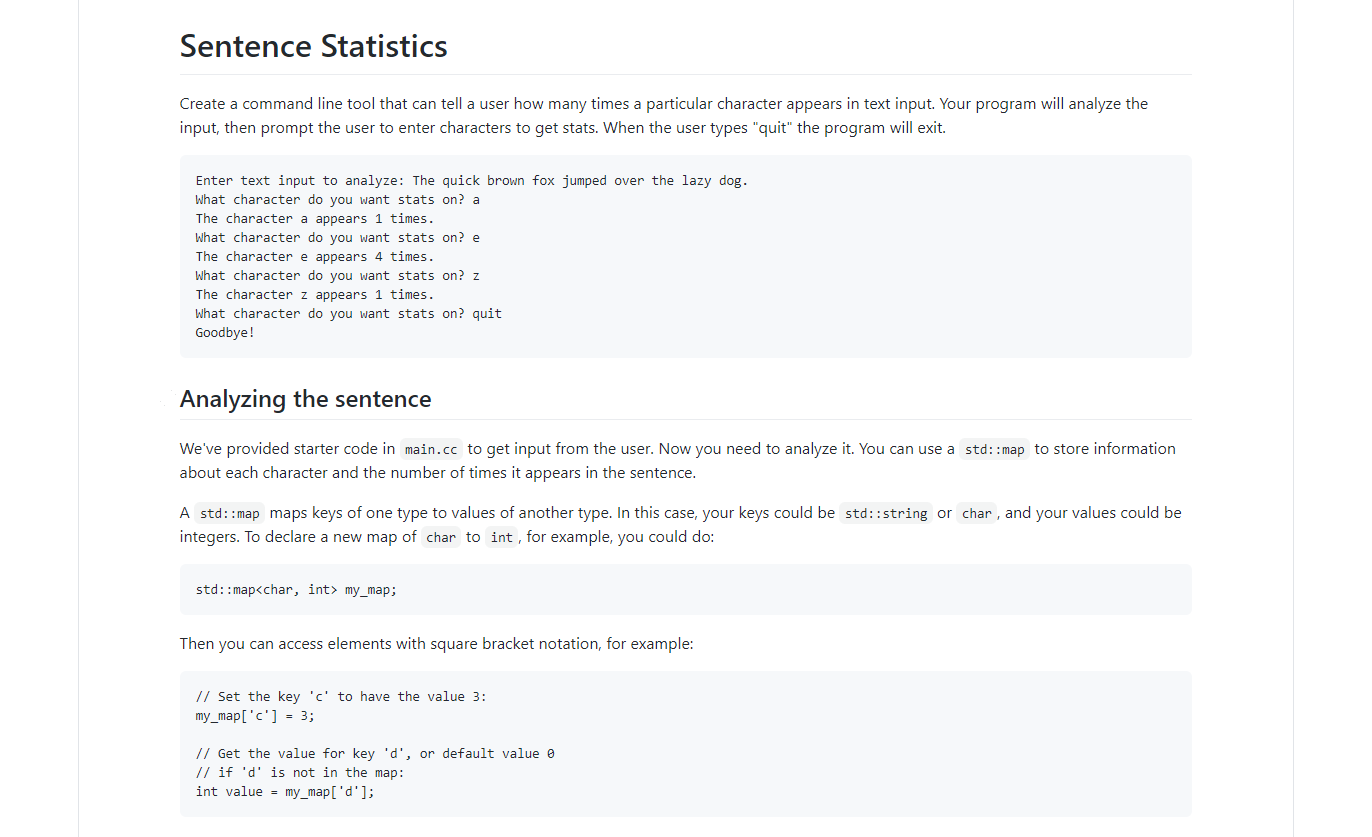Click the "Sentence Statistics" main heading
Viewport: 1372px width, 837px height.
(x=313, y=46)
